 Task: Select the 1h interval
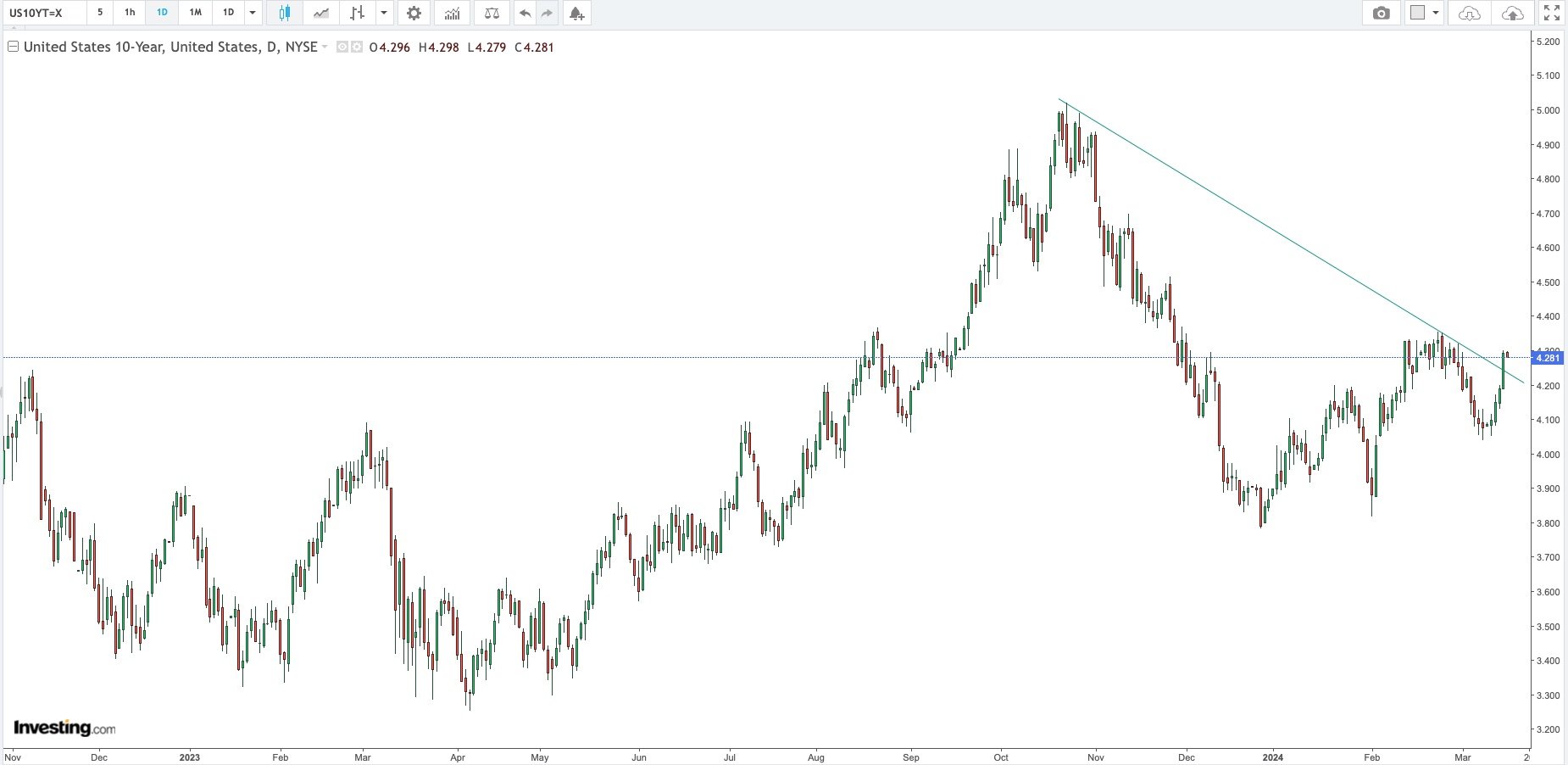pyautogui.click(x=130, y=13)
